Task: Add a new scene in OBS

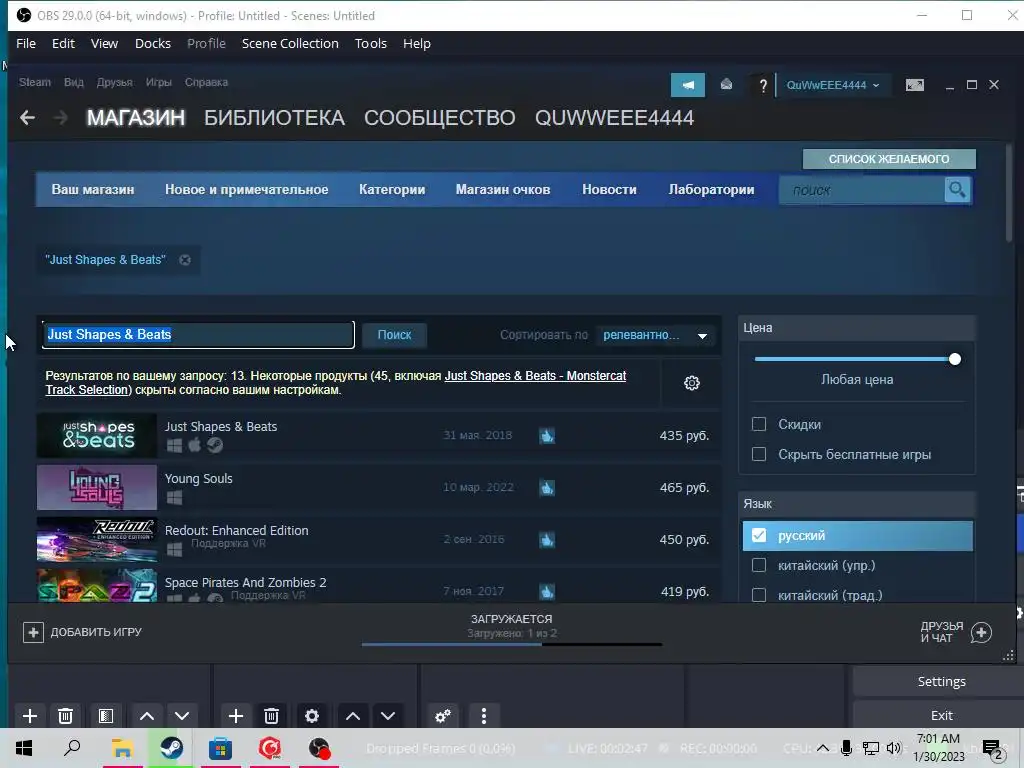Action: [x=29, y=716]
